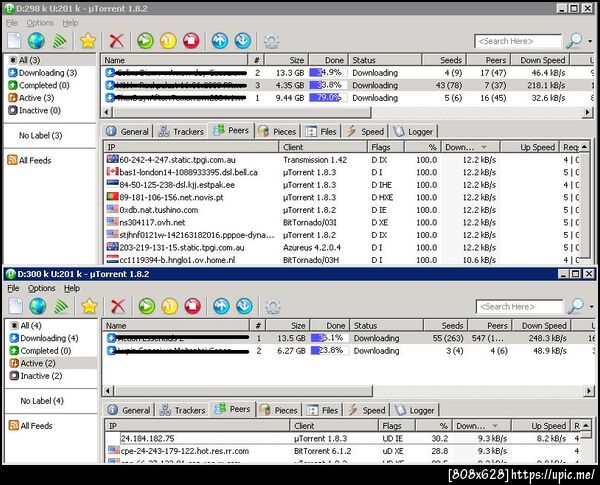The height and width of the screenshot is (485, 600).
Task: Click the search field in bottom window
Action: tap(520, 307)
